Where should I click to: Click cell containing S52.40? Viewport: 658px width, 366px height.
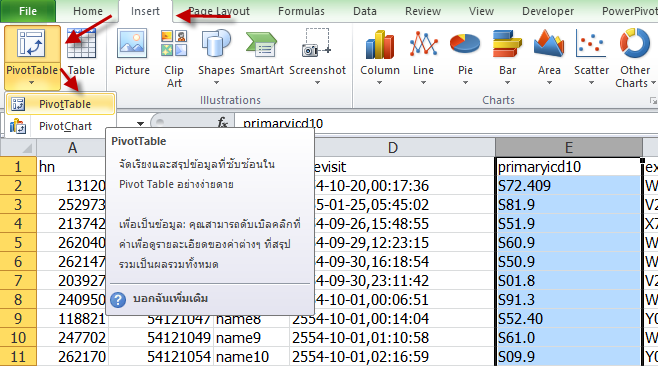point(569,319)
